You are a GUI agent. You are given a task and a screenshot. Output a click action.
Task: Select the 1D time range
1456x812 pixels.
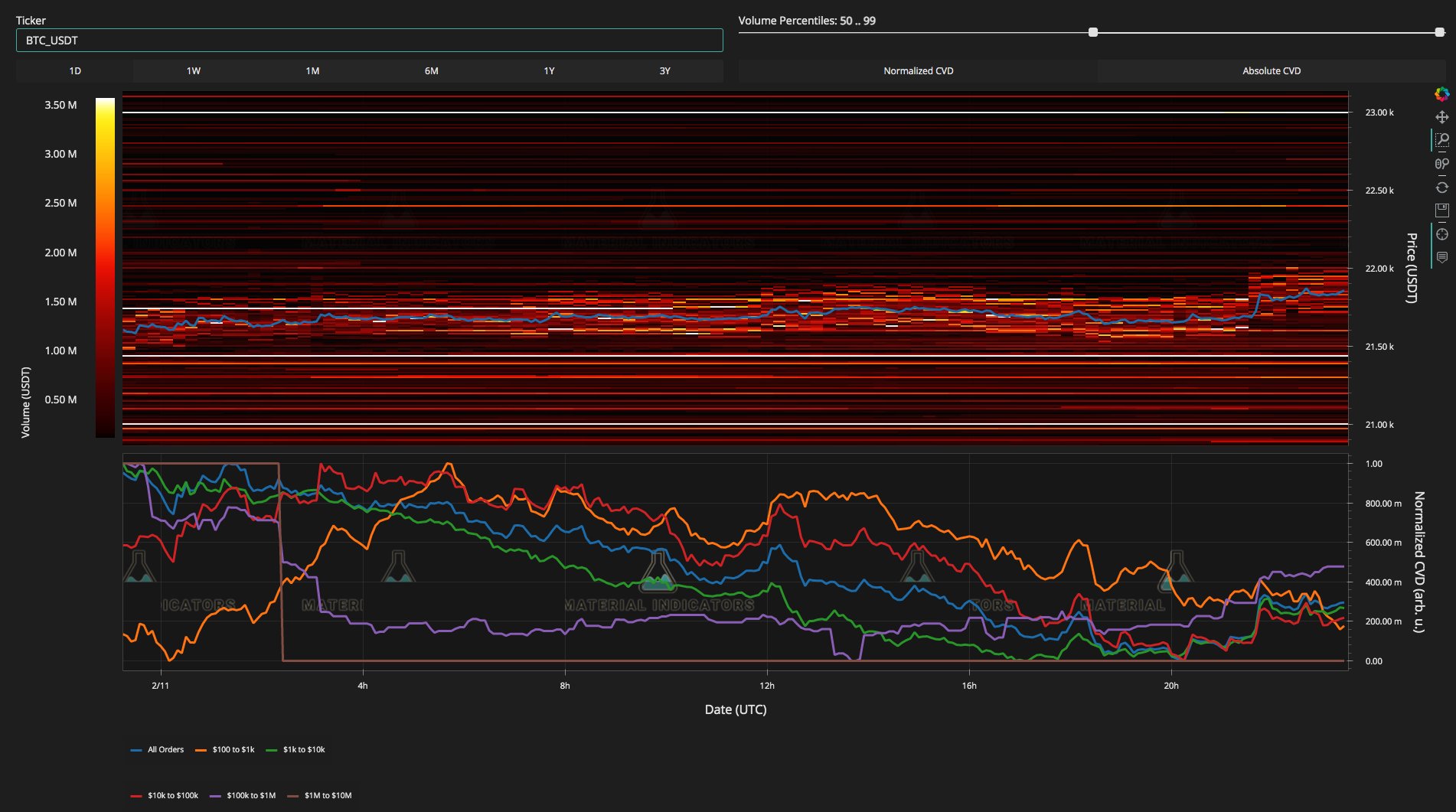click(75, 71)
